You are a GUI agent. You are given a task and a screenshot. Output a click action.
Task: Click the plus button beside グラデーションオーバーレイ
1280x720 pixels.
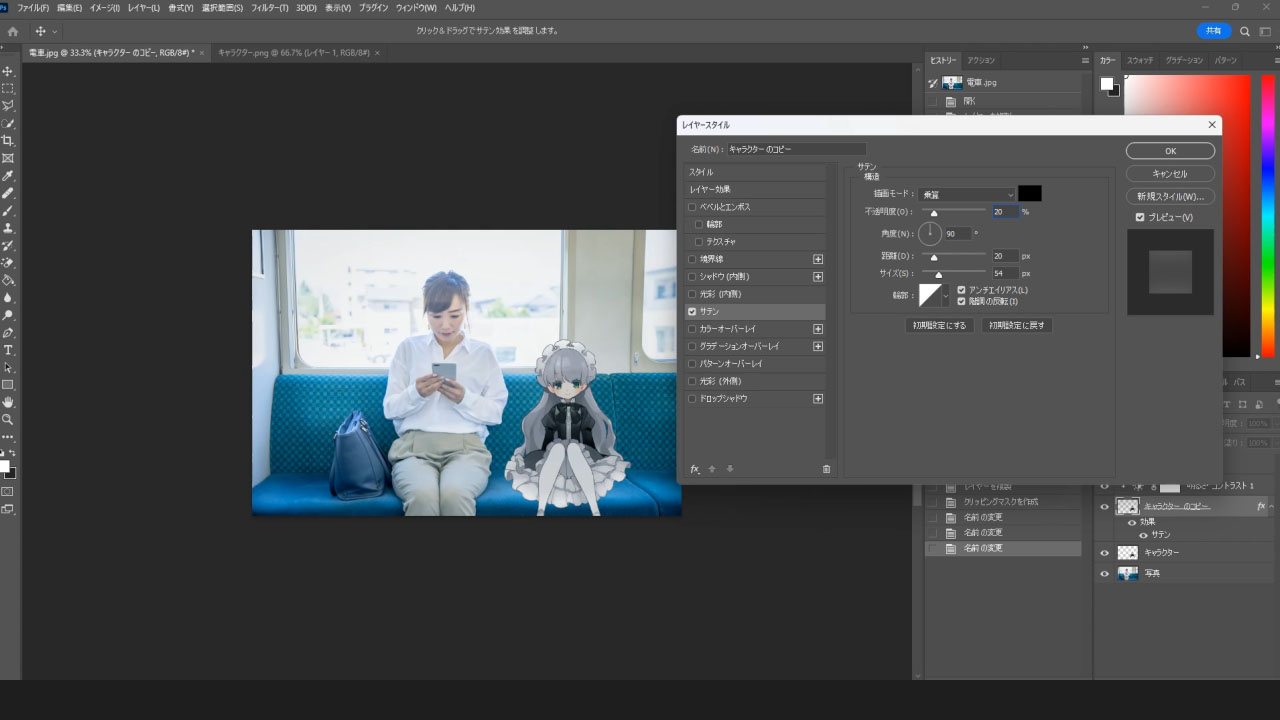click(818, 346)
